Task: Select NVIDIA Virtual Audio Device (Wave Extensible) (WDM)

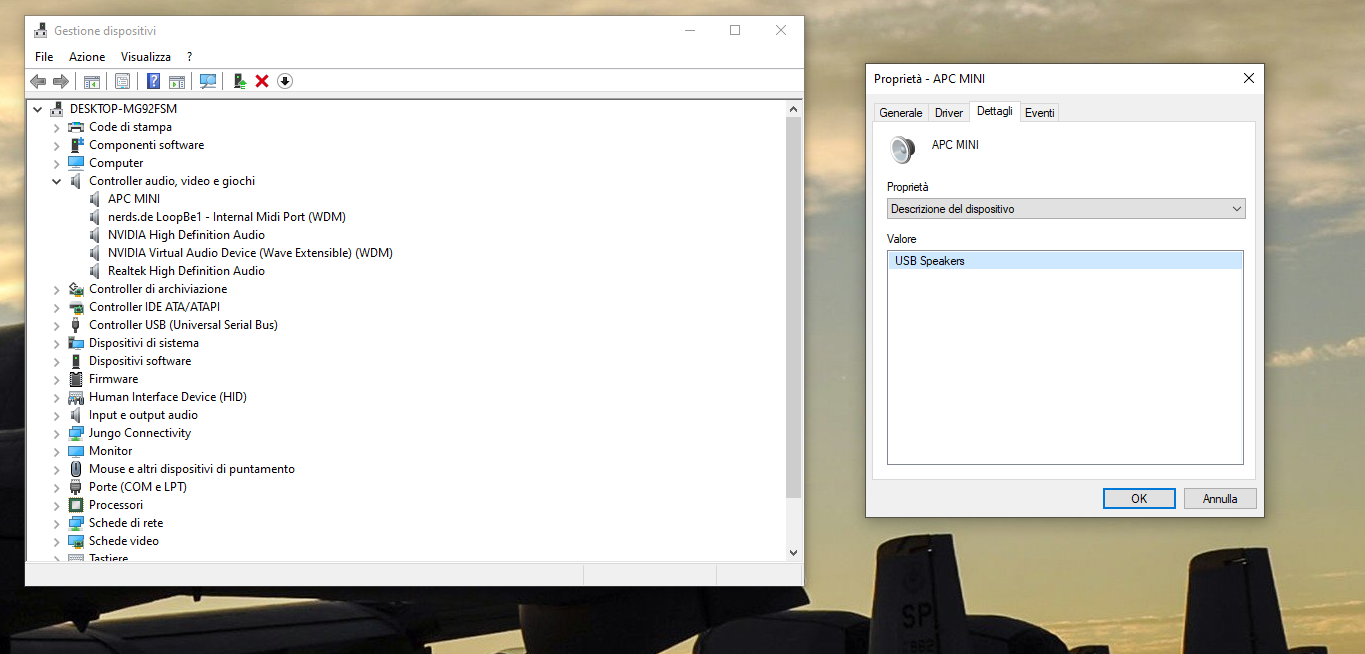Action: [x=250, y=253]
